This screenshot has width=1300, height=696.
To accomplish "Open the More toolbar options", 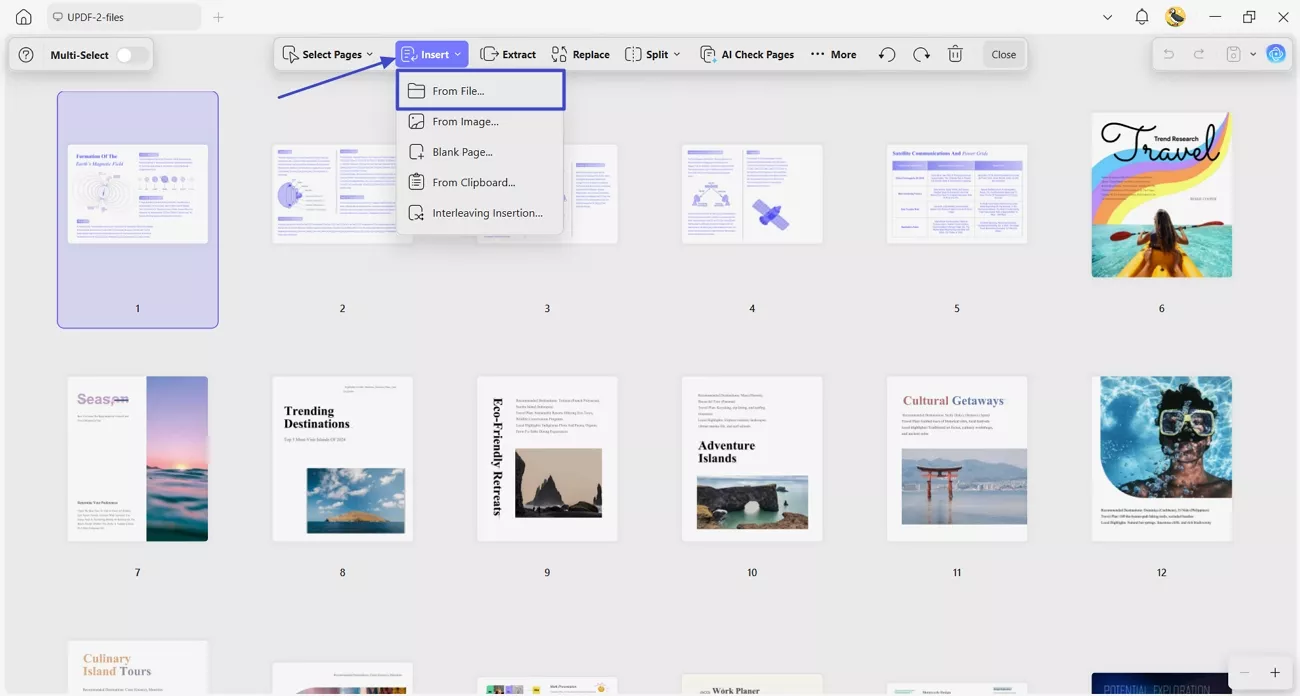I will [833, 54].
